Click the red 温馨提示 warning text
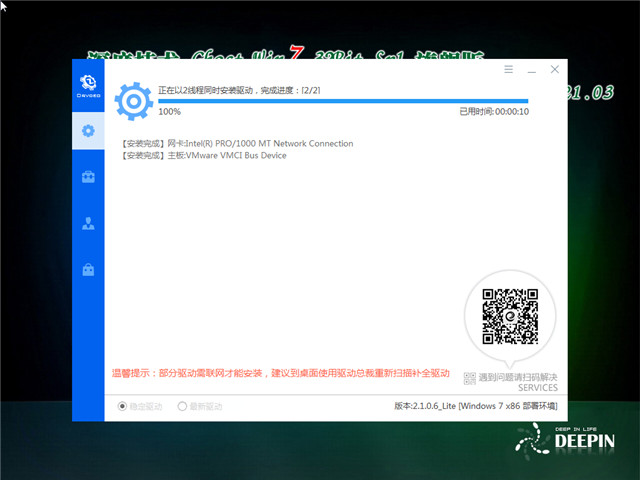The width and height of the screenshot is (640, 480). tap(281, 373)
